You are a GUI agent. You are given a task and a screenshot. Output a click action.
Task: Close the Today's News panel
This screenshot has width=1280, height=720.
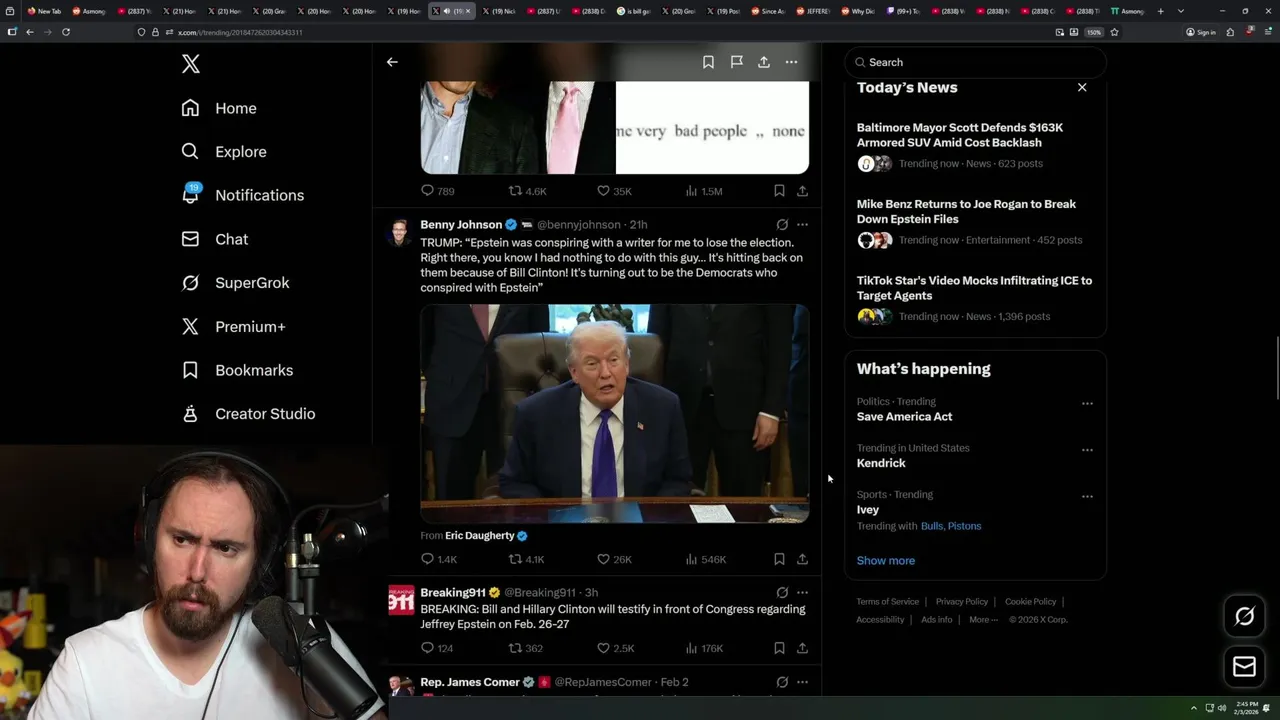pos(1082,88)
